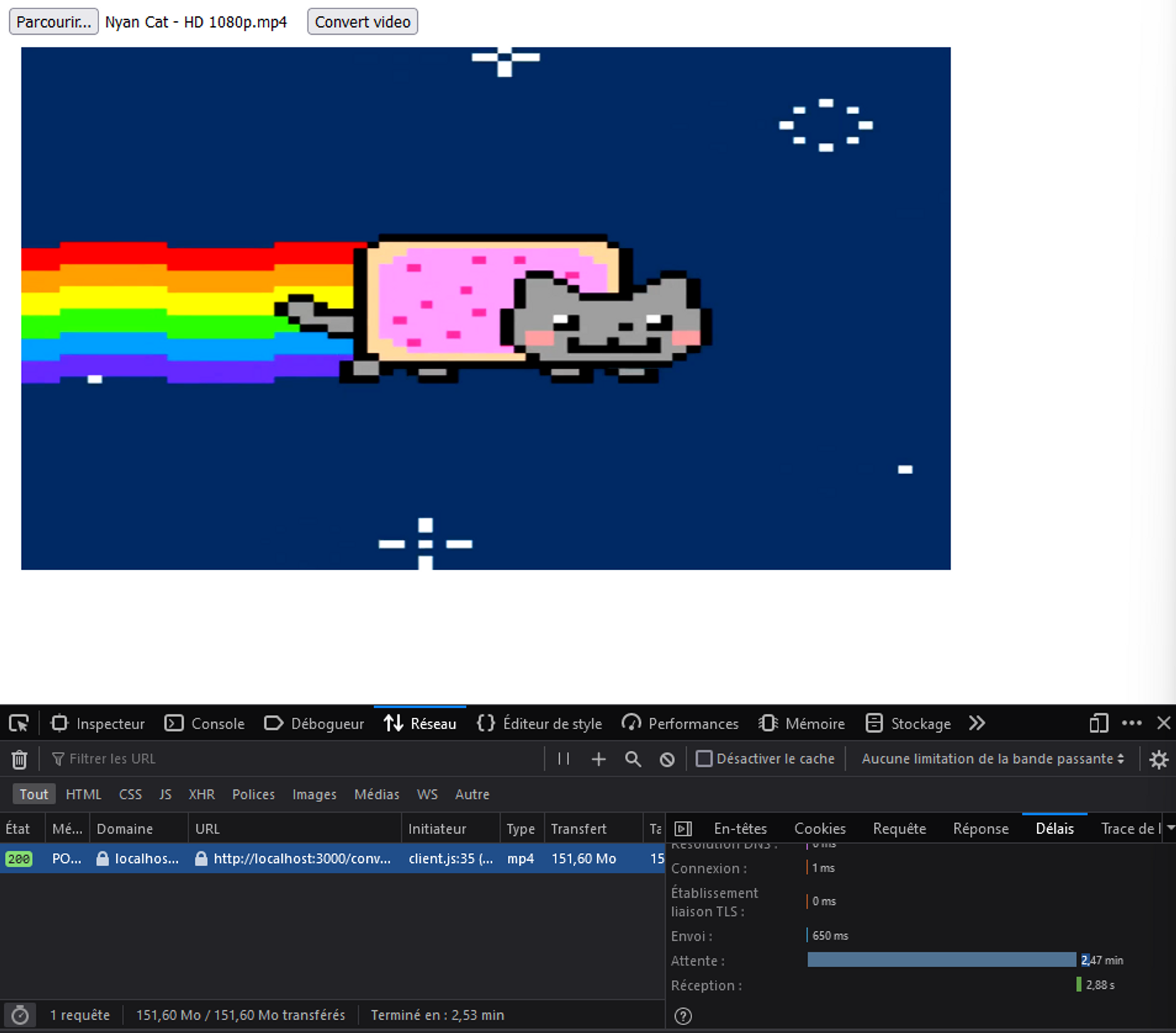Screen dimensions: 1176x1033
Task: Open the Réponse details tab
Action: (x=980, y=828)
